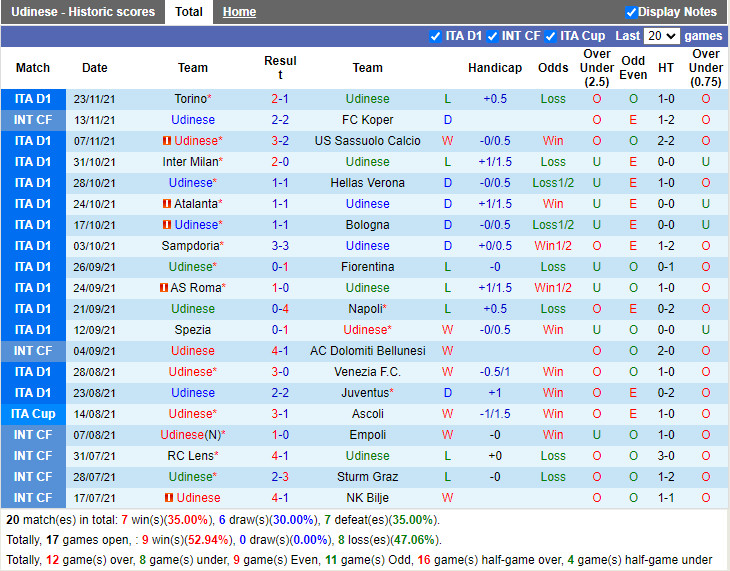Click the Spezia team name
Screen dimensions: 730x571
point(193,330)
